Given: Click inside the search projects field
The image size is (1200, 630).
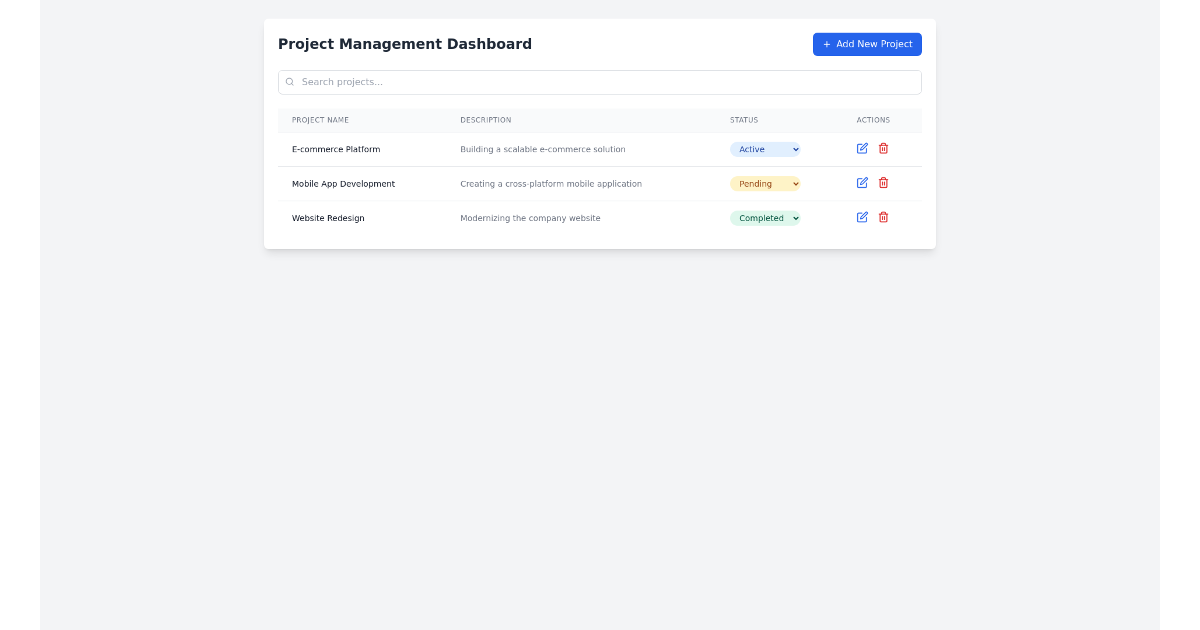Looking at the screenshot, I should pyautogui.click(x=600, y=81).
